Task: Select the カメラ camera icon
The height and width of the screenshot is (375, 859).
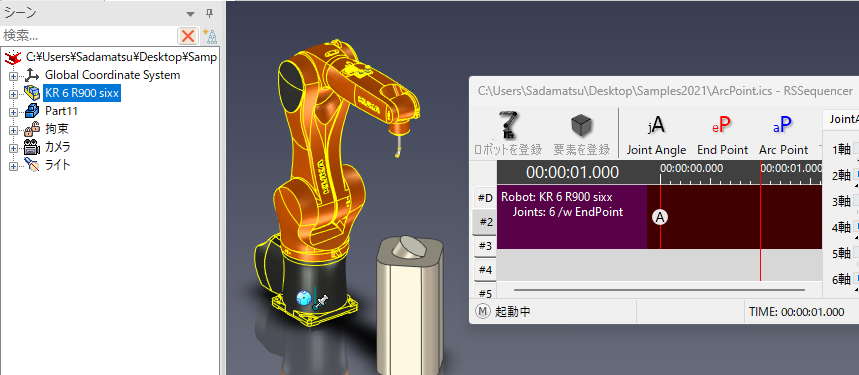Action: click(x=32, y=147)
